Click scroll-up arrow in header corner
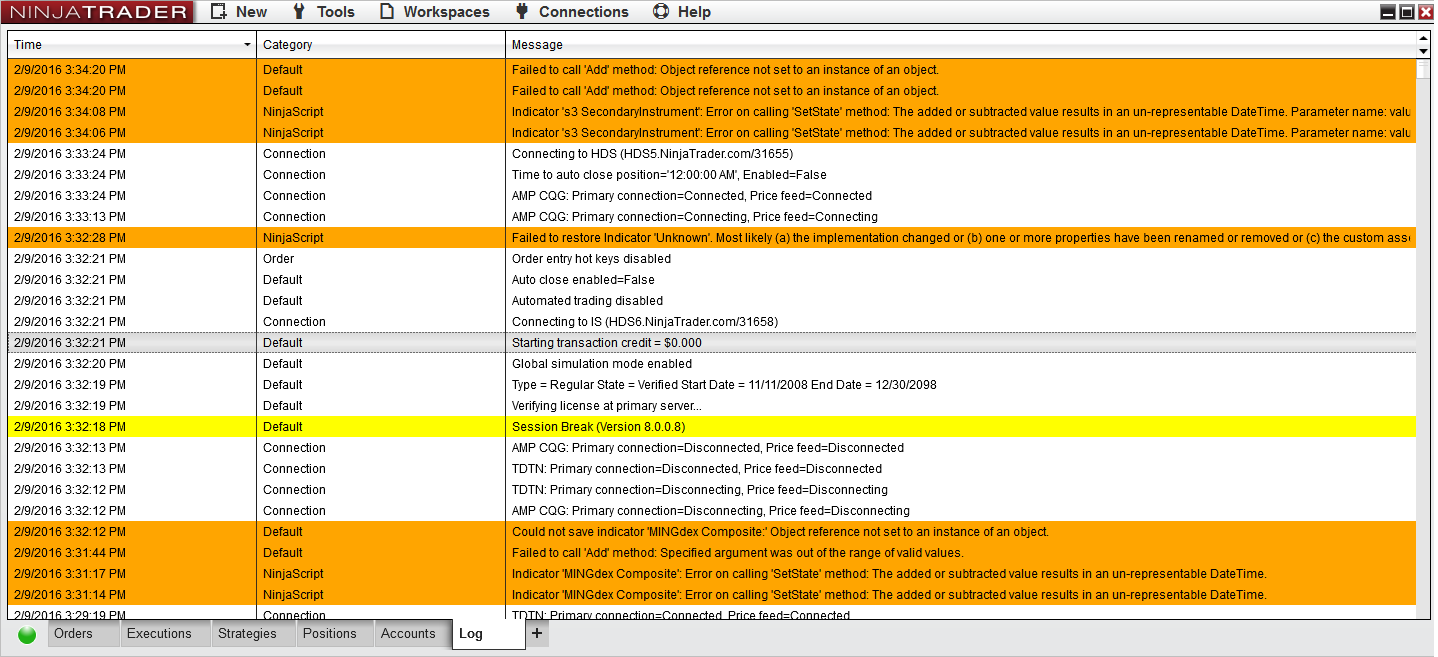The image size is (1438, 657). (1424, 38)
